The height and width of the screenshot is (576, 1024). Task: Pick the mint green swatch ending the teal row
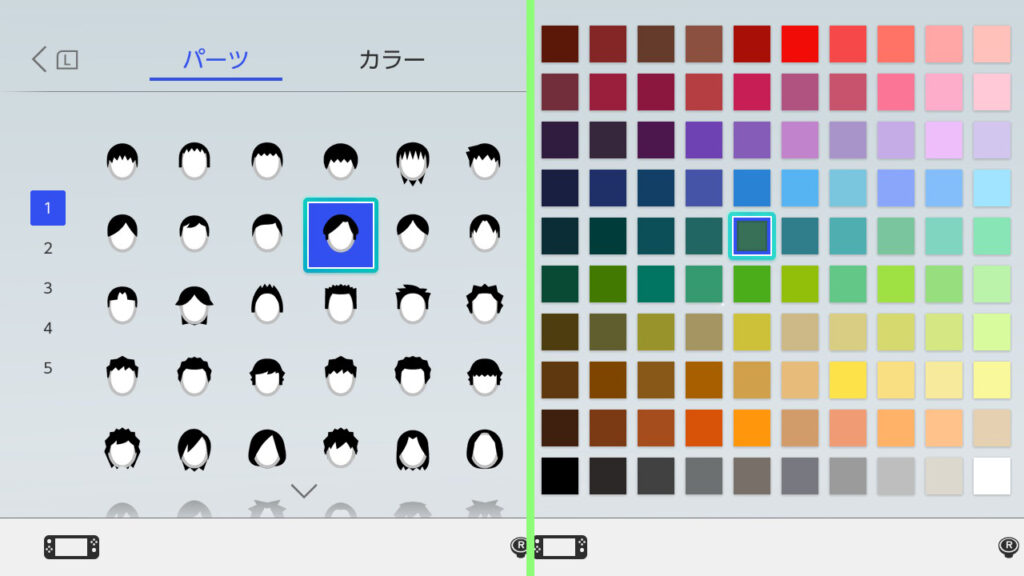991,236
